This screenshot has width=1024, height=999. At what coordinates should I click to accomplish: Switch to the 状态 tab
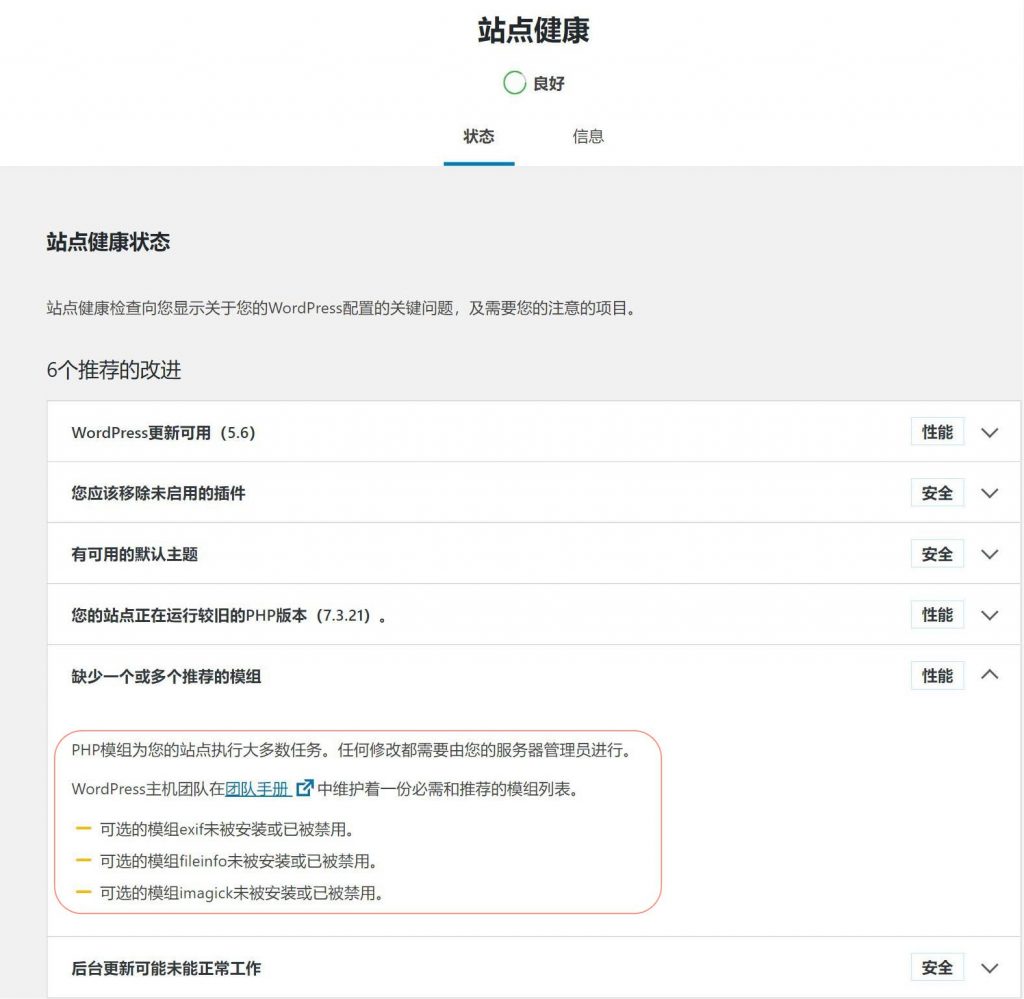click(478, 136)
